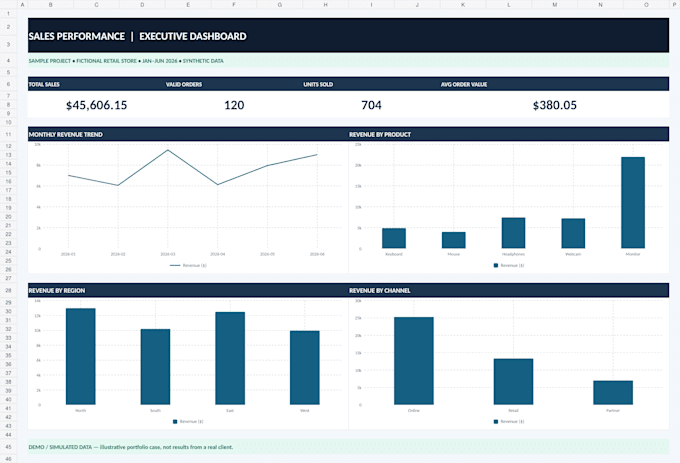Select row 11 header
Screen dimensions: 680x463
pos(8,134)
